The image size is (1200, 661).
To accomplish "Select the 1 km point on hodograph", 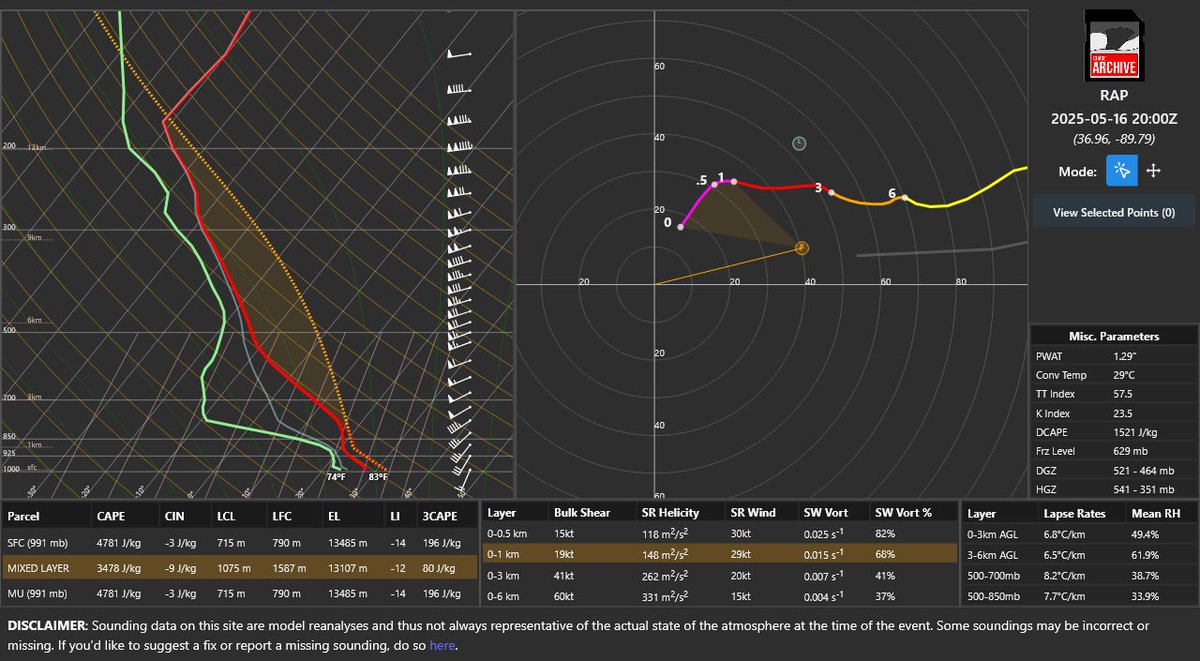I will point(734,181).
